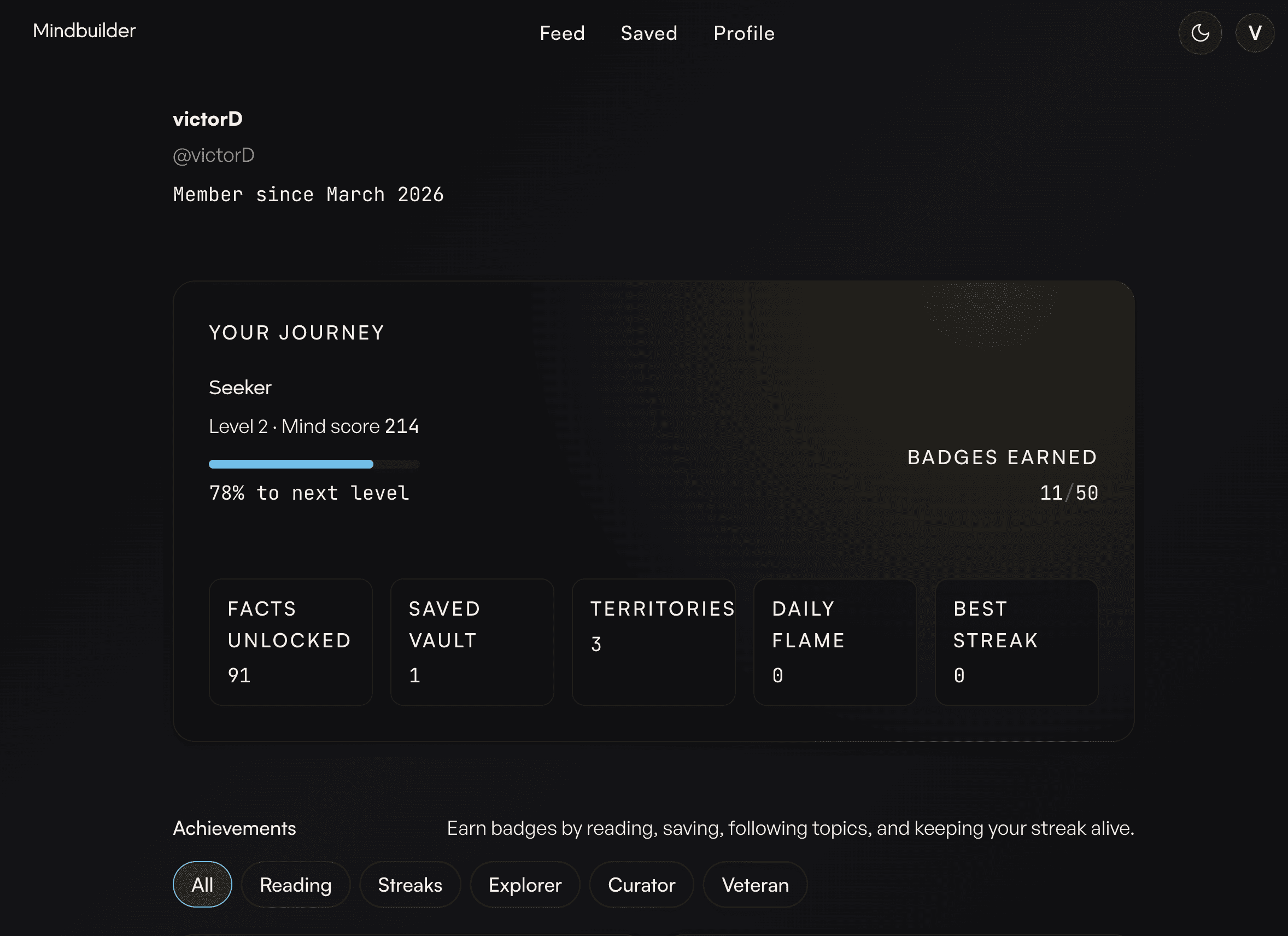Toggle dark mode moon icon
This screenshot has height=936, width=1288.
[x=1200, y=33]
